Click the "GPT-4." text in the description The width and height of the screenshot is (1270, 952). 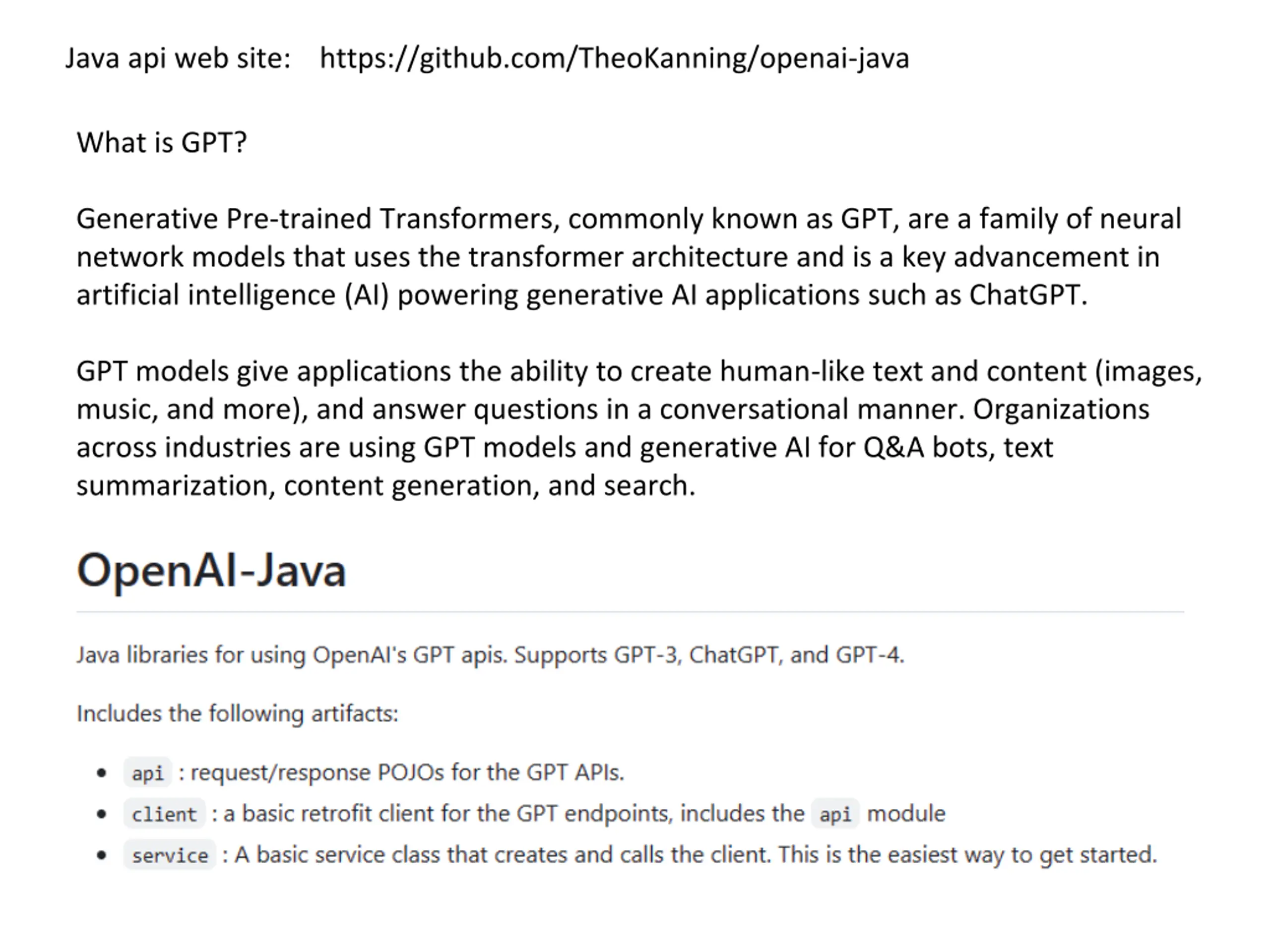tap(870, 655)
